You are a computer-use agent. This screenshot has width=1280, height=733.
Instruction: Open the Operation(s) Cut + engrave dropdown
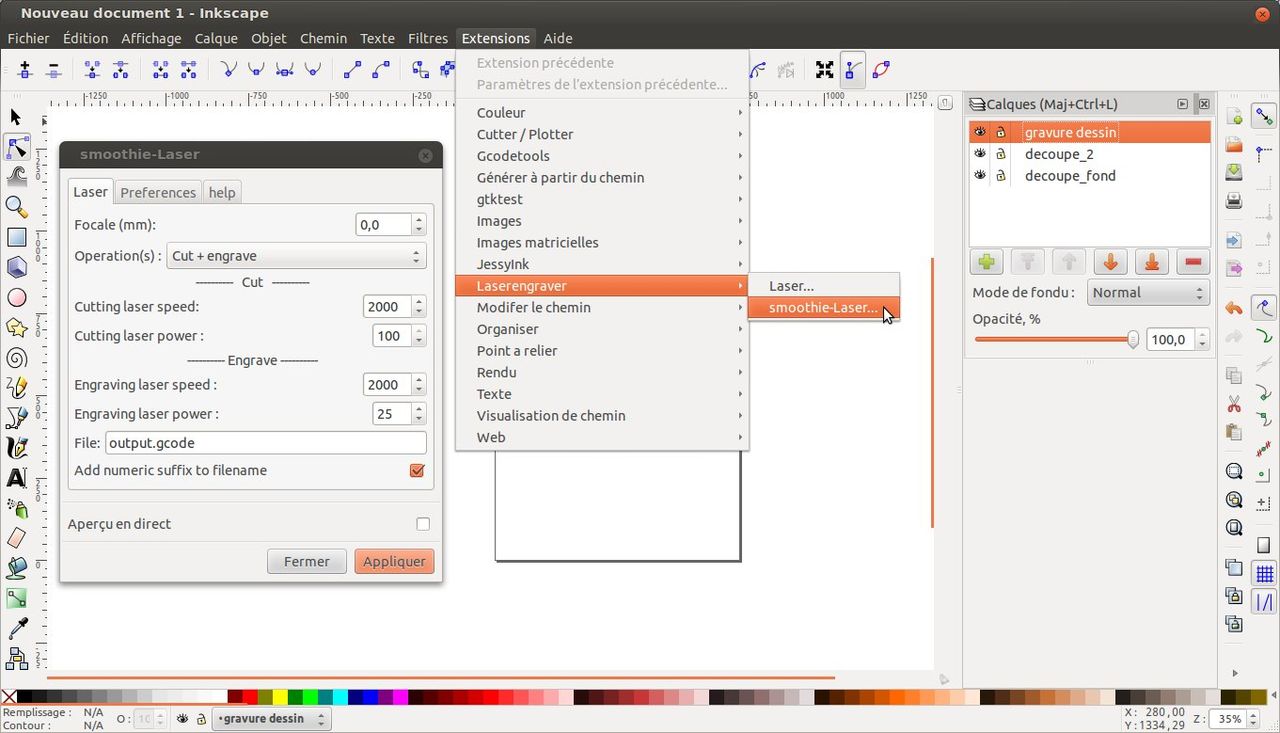[x=296, y=256]
